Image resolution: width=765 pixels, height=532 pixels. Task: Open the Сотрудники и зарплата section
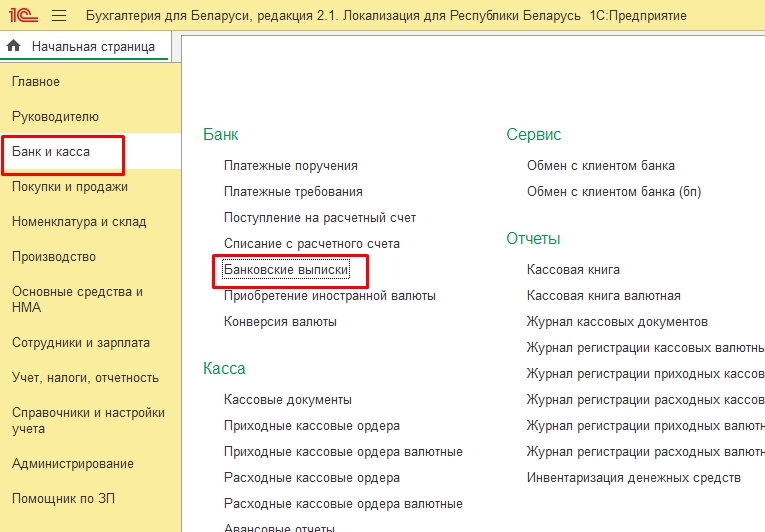click(81, 343)
